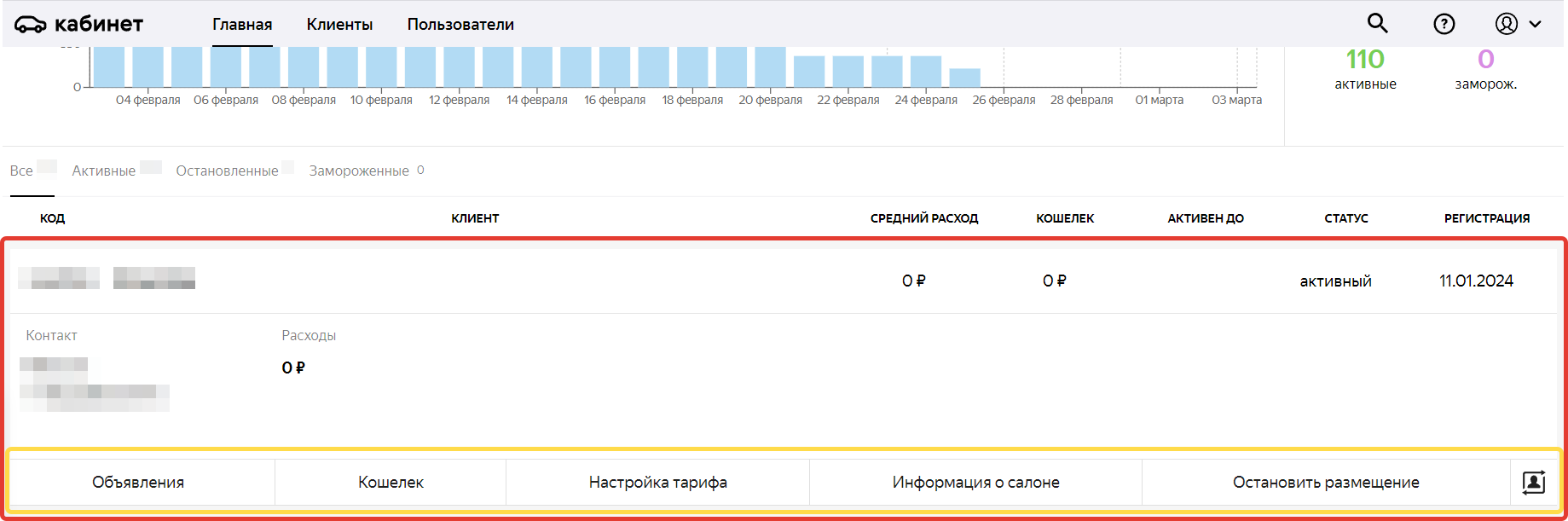Select the Все filter tab
Image resolution: width=1568 pixels, height=521 pixels.
click(x=22, y=171)
